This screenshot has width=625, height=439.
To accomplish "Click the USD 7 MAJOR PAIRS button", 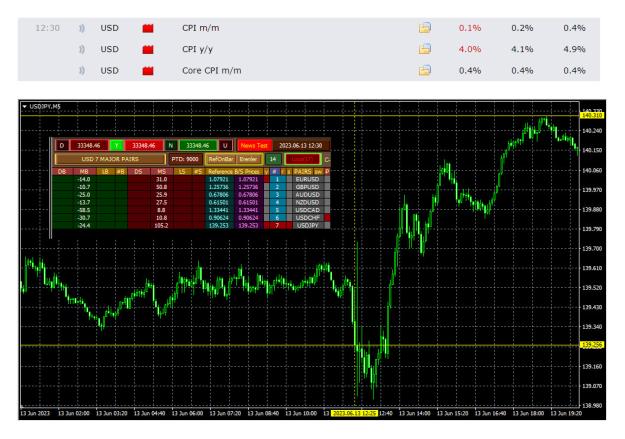I will tap(110, 159).
